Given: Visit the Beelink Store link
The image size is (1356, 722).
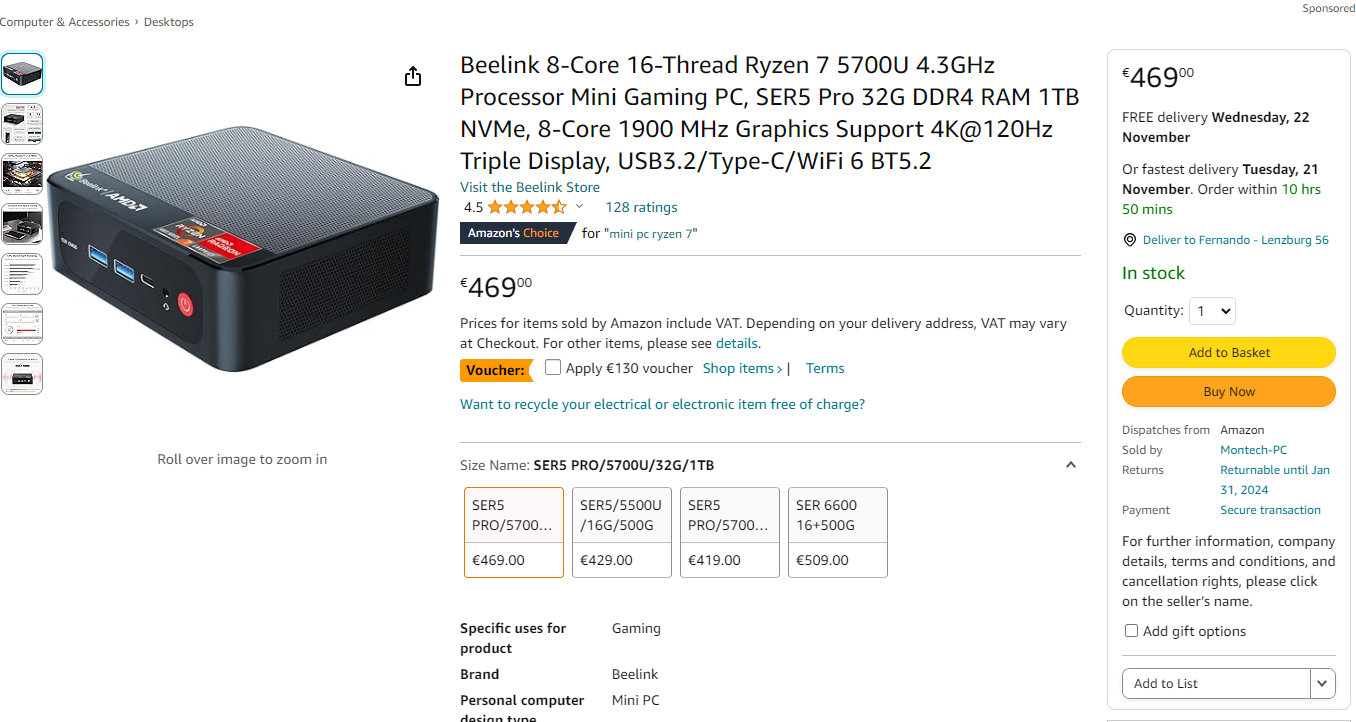Looking at the screenshot, I should coord(530,187).
